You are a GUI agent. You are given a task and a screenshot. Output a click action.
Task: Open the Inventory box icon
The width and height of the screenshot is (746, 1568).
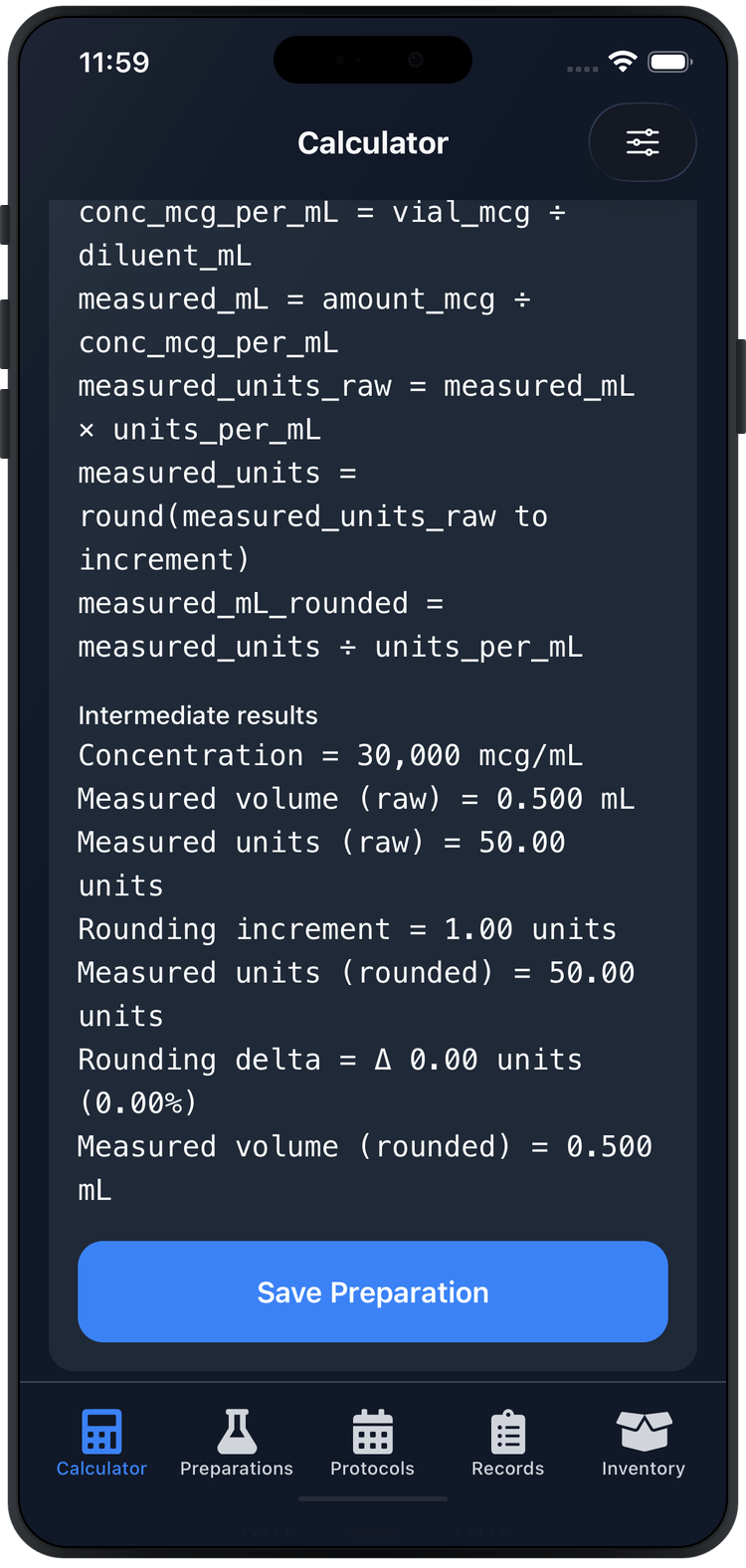point(643,1433)
